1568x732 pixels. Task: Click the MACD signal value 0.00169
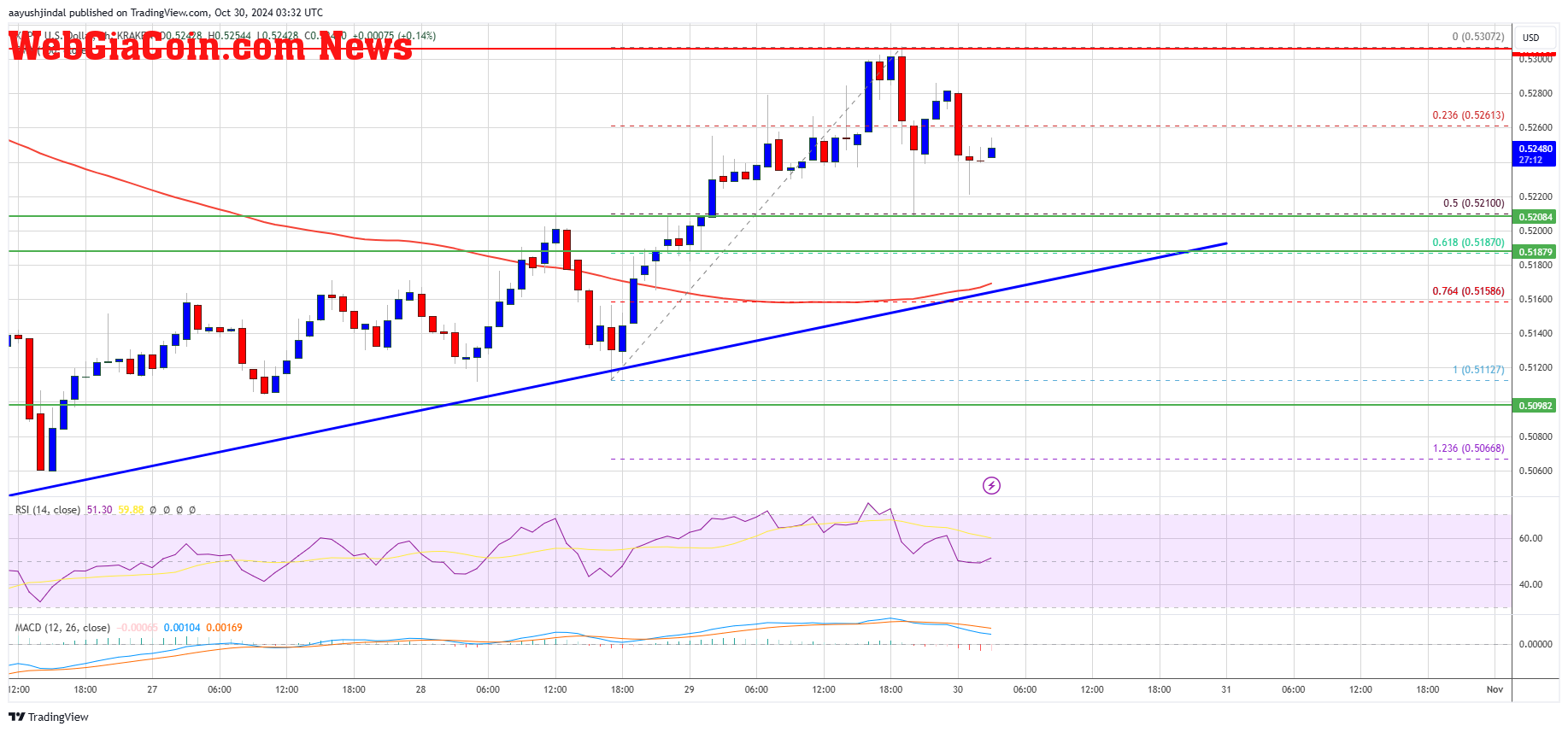[224, 628]
